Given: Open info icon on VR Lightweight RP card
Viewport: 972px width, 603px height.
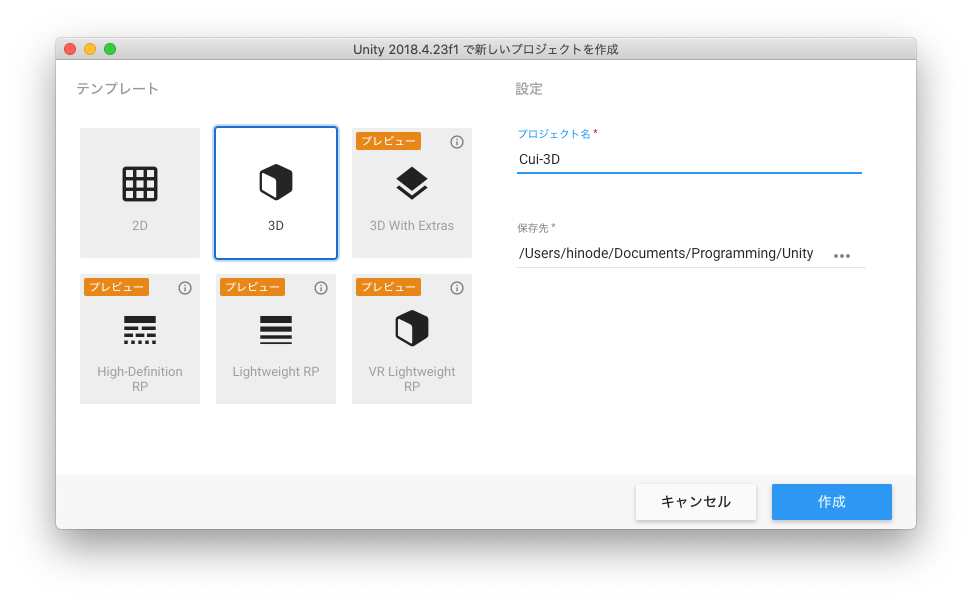Looking at the screenshot, I should 457,288.
